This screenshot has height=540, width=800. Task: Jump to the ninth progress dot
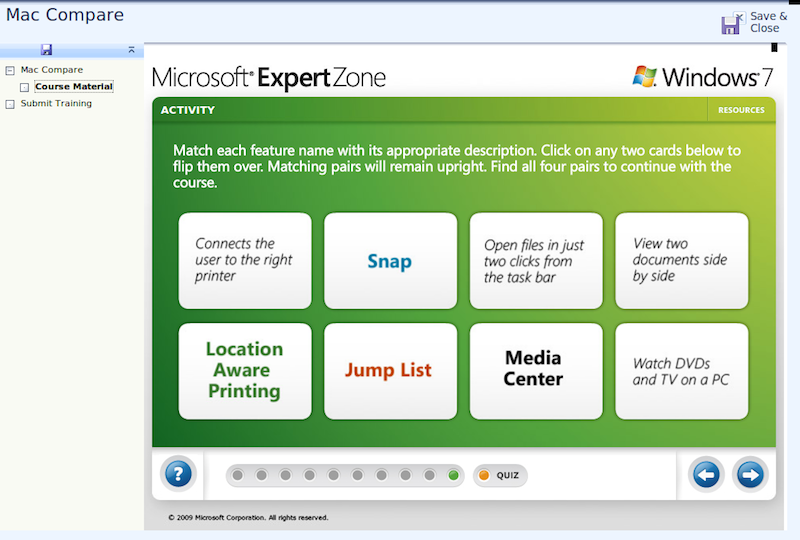429,475
